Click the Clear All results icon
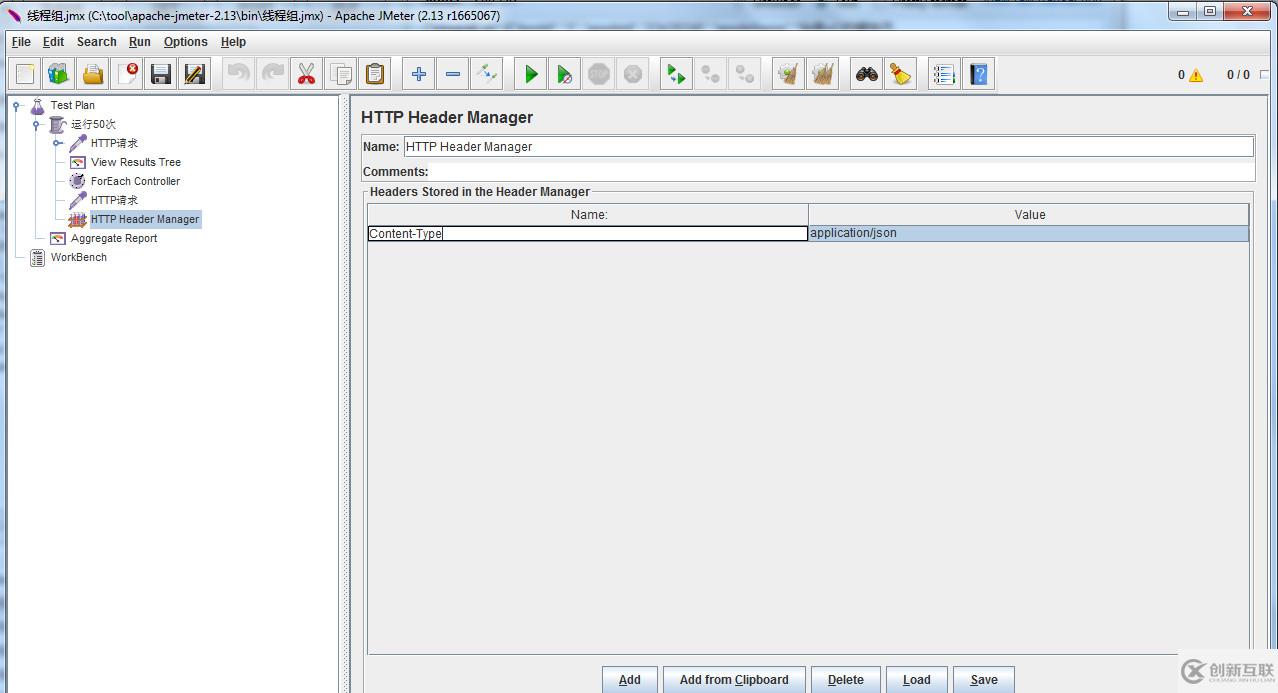The width and height of the screenshot is (1278, 693). coord(823,74)
